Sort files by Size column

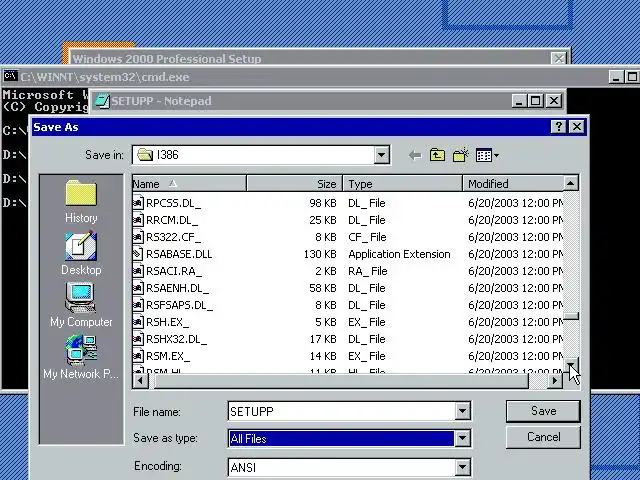point(294,184)
